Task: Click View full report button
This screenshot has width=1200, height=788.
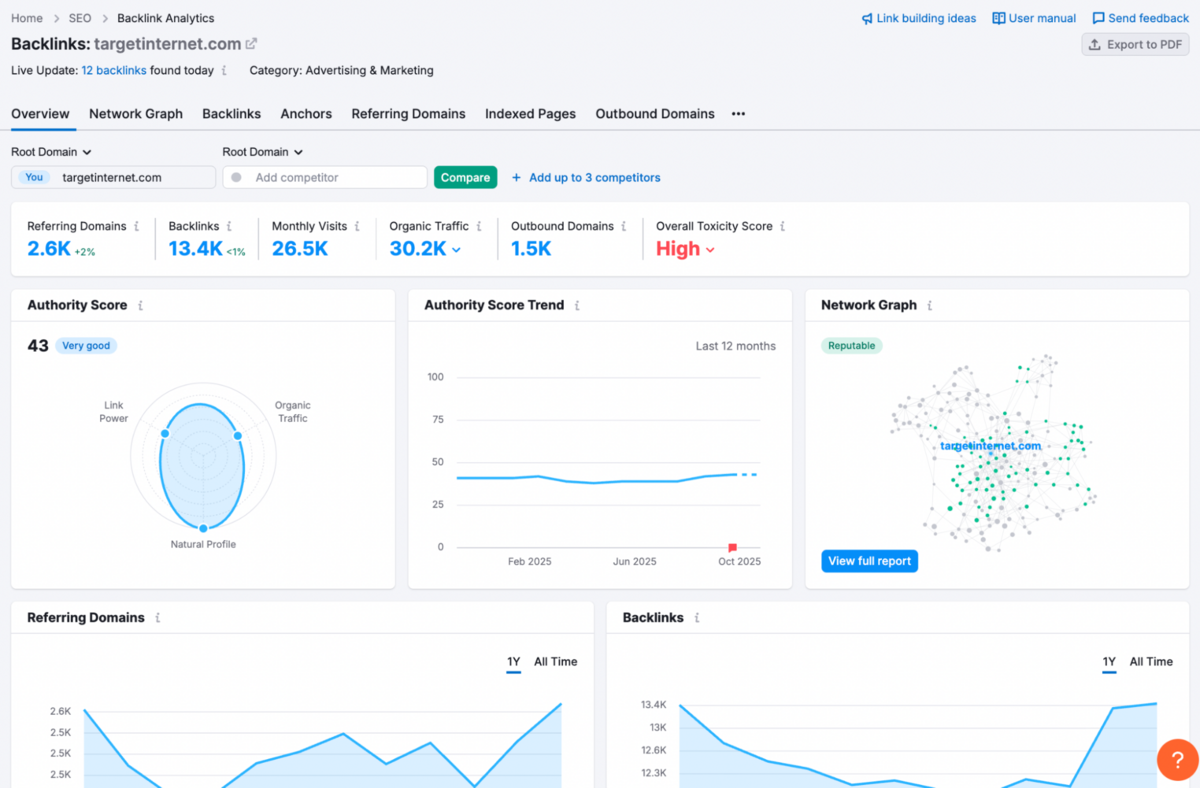Action: point(869,561)
